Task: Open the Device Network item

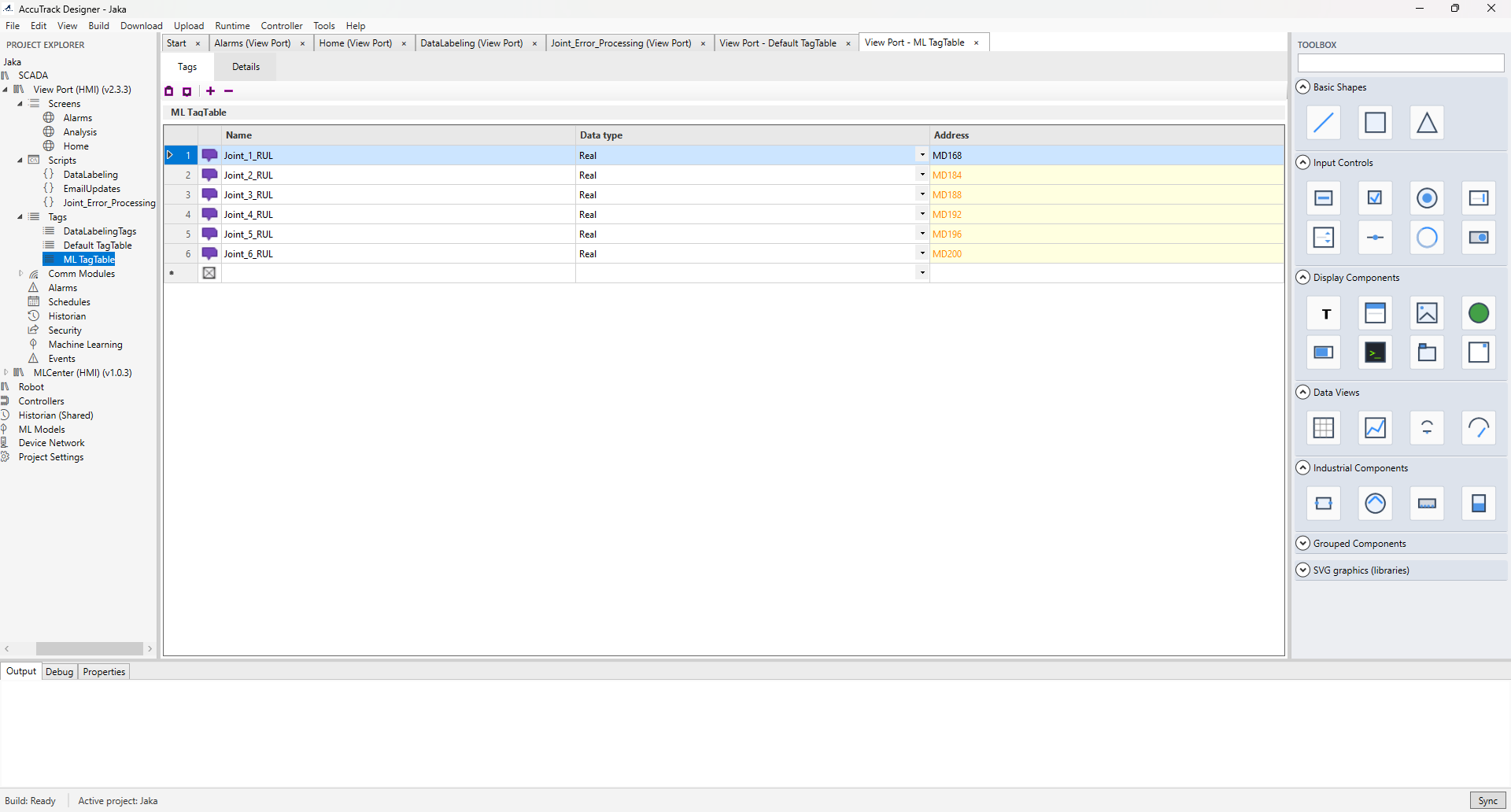Action: [51, 443]
